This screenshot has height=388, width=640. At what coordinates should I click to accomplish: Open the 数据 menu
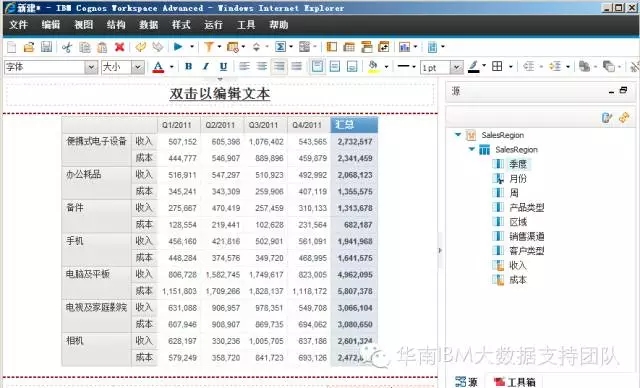click(x=148, y=24)
